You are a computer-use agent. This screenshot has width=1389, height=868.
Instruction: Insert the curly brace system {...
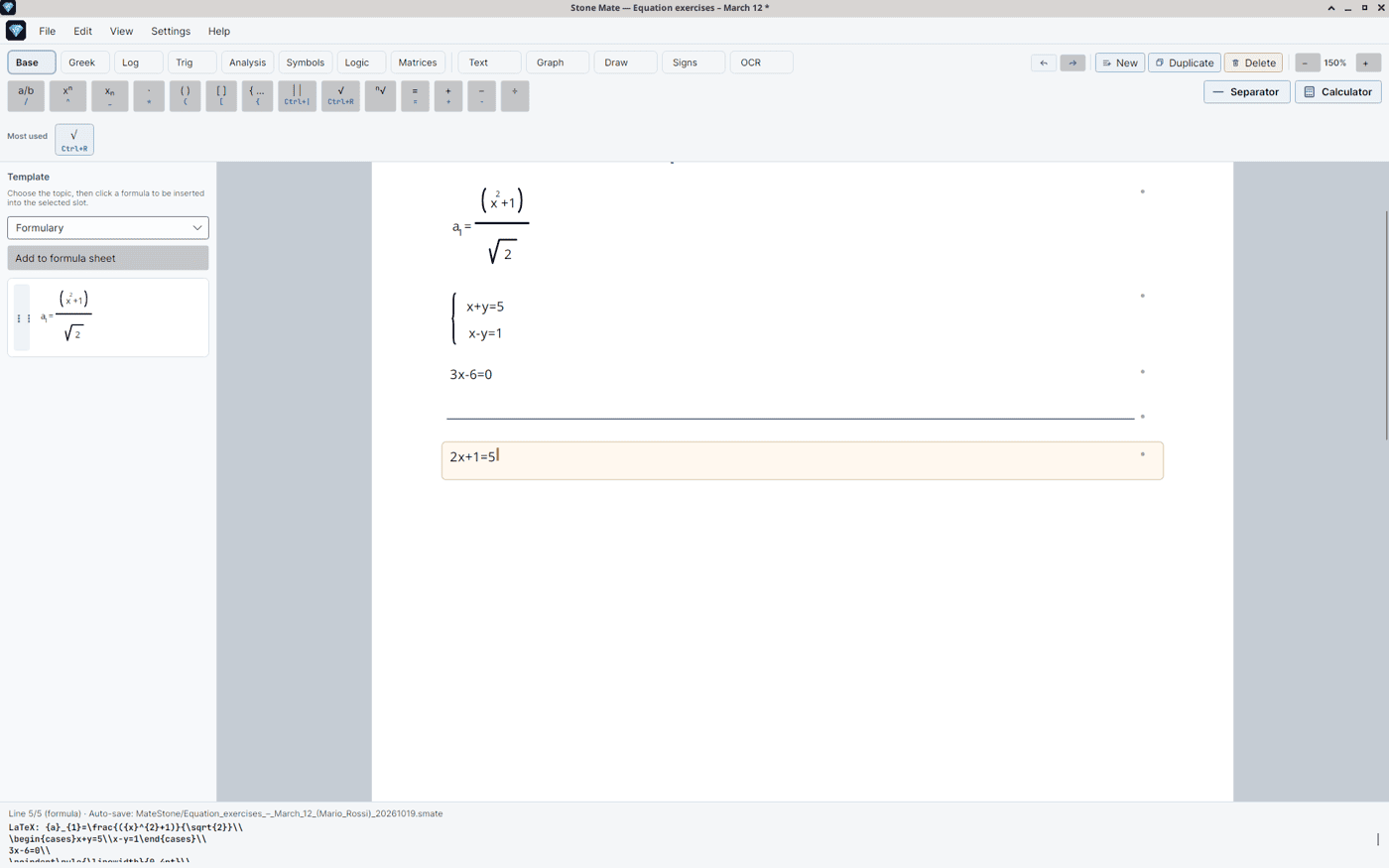click(257, 95)
